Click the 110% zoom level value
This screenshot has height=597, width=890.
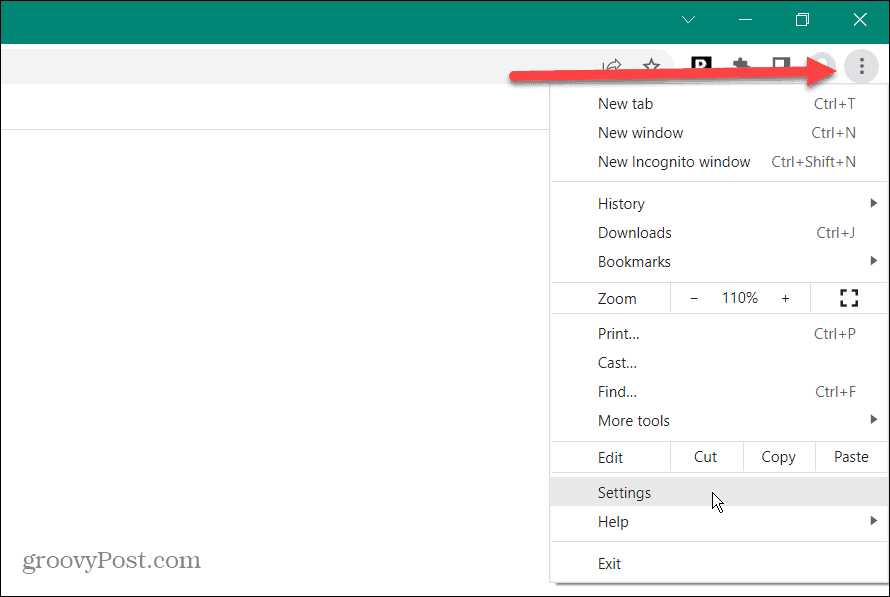click(x=740, y=298)
